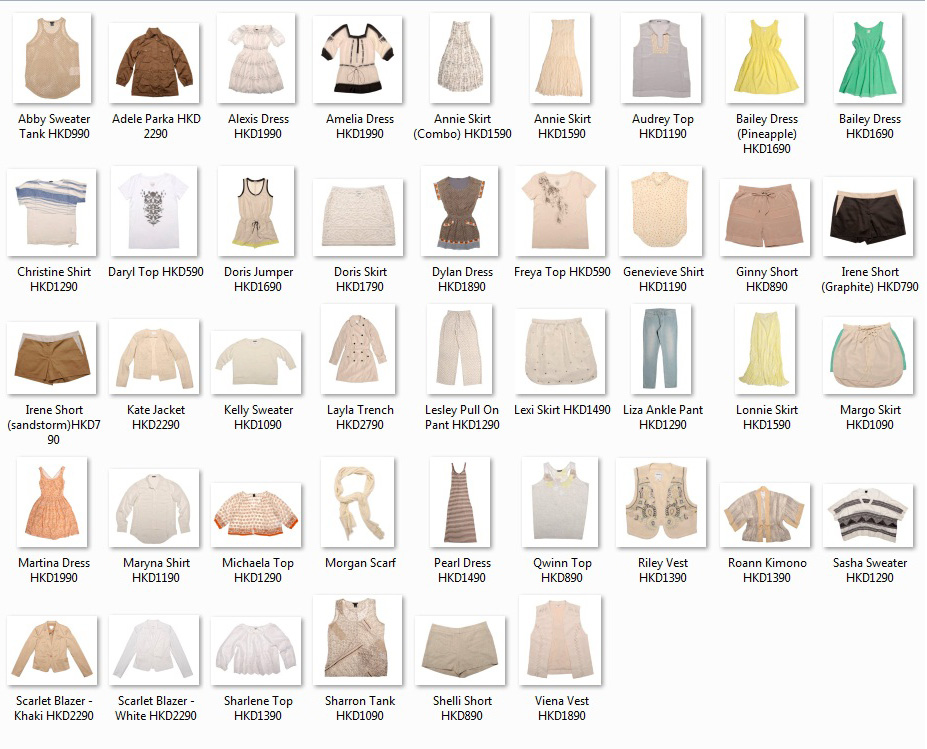Click the Michaela Top thumbnail

(x=257, y=515)
